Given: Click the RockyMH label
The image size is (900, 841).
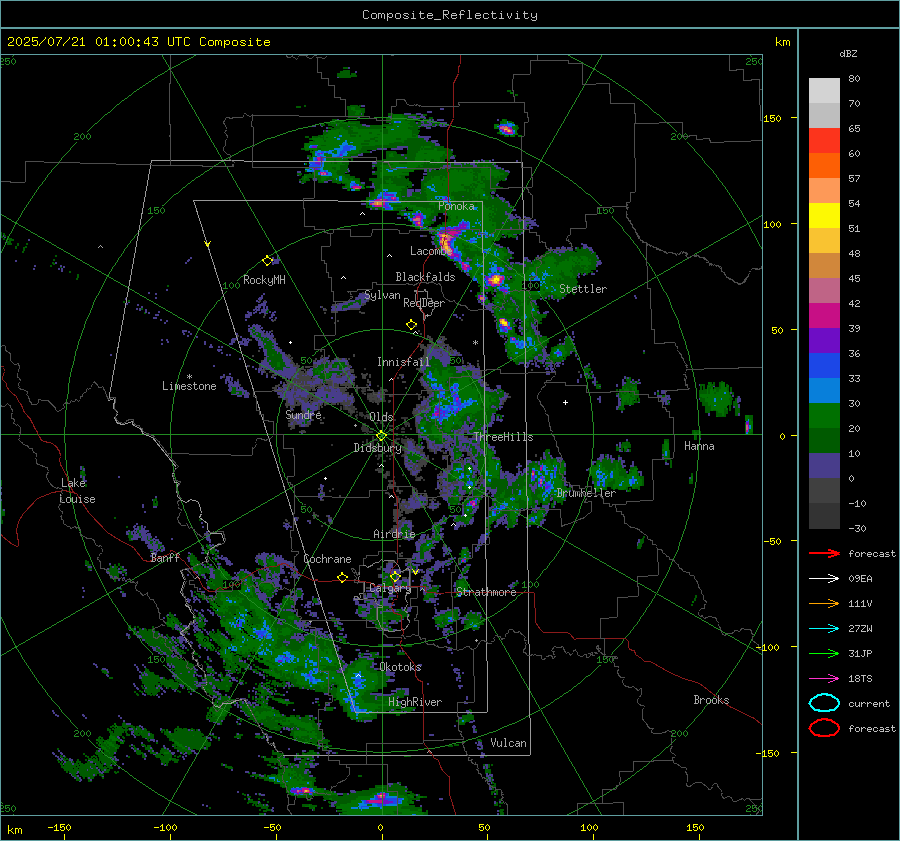Looking at the screenshot, I should (x=264, y=280).
